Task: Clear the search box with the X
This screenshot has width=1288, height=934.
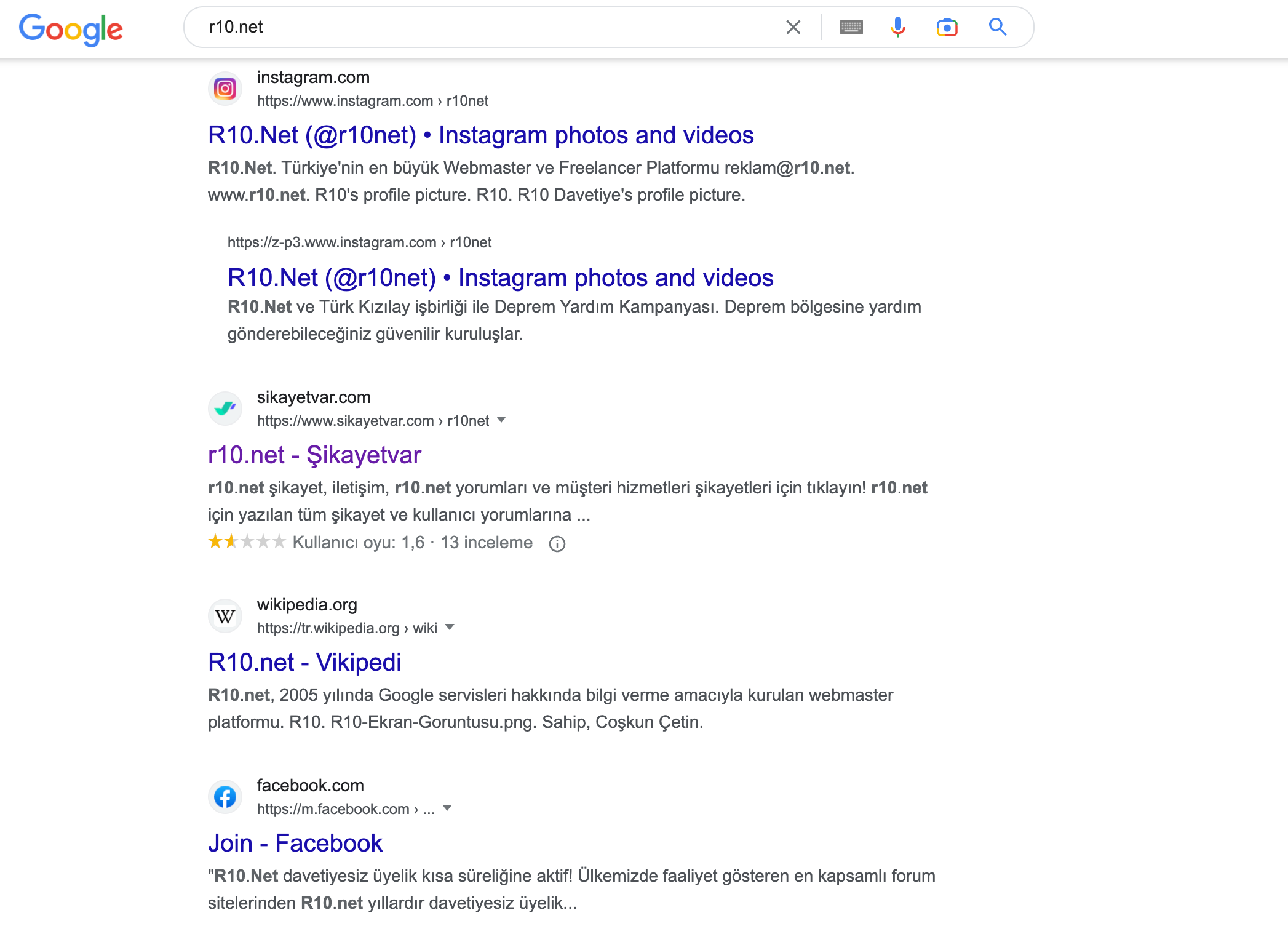Action: (793, 27)
